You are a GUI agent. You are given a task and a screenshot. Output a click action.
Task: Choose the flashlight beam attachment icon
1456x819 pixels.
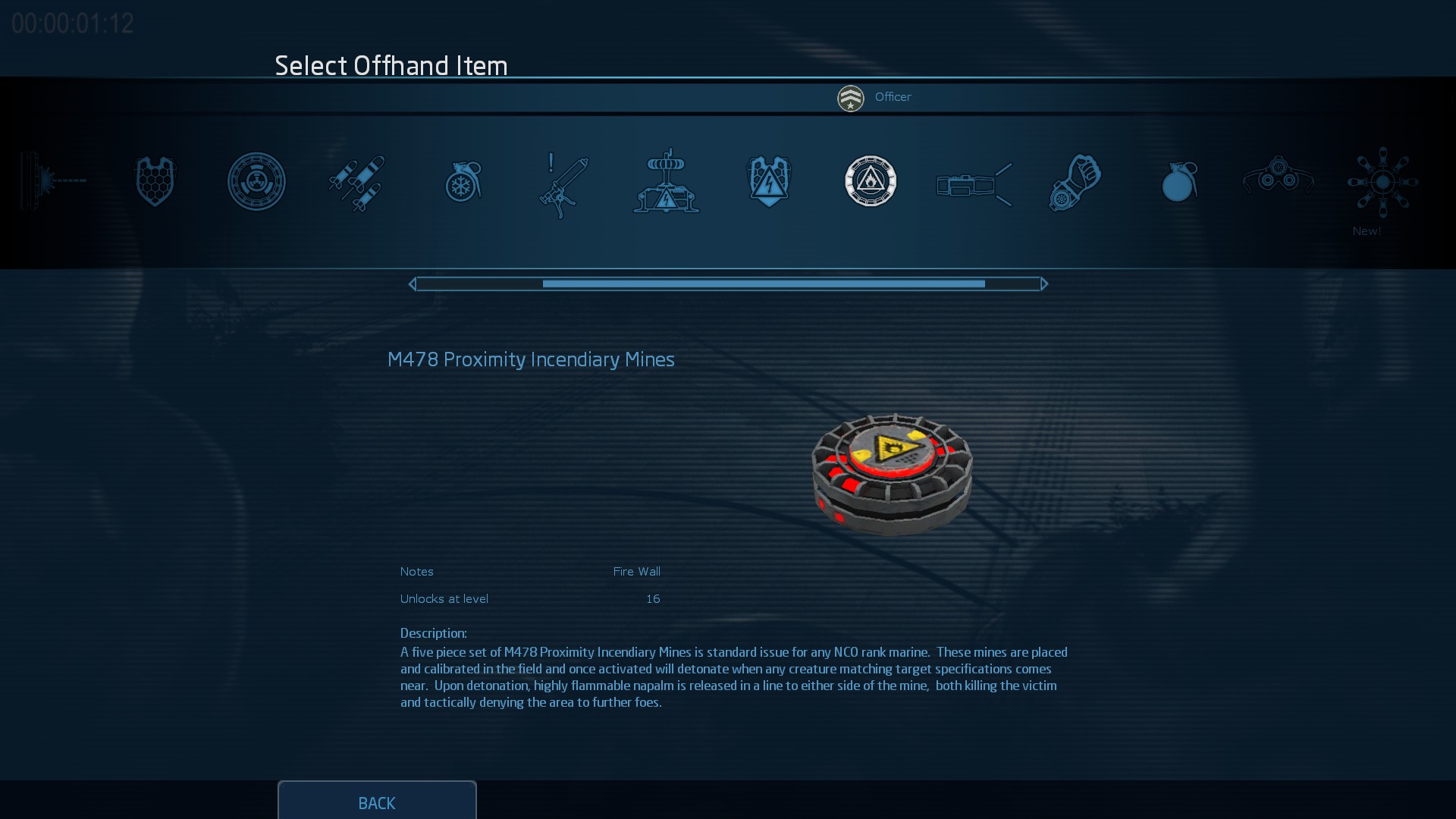coord(974,184)
